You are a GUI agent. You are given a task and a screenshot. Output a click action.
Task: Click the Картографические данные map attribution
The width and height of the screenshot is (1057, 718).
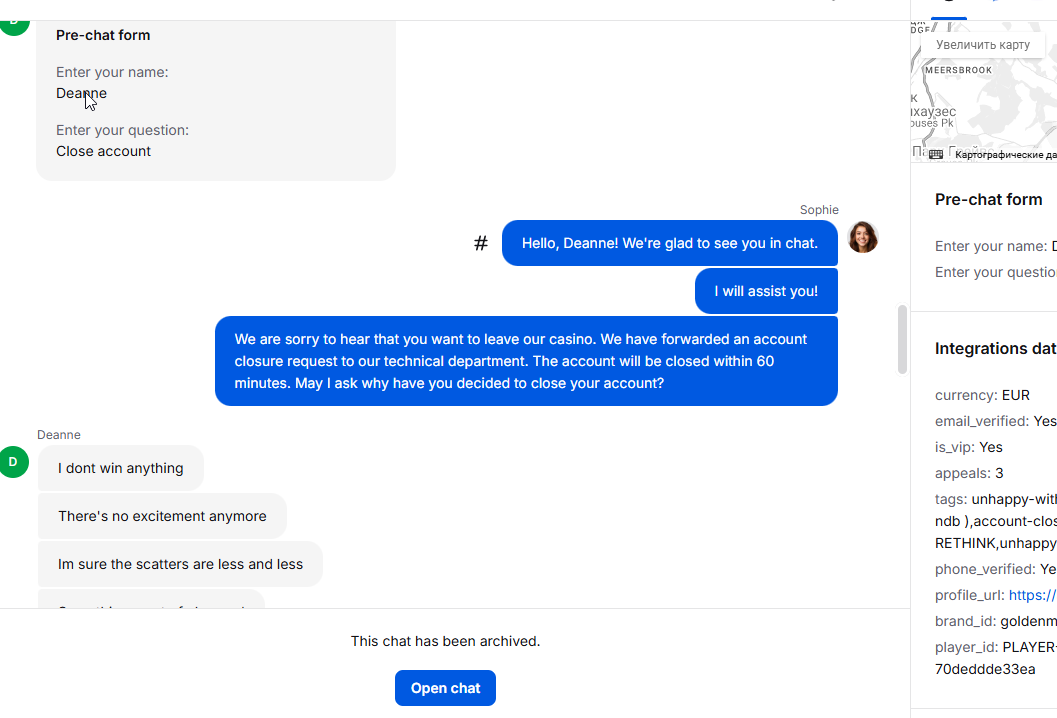tap(1006, 155)
